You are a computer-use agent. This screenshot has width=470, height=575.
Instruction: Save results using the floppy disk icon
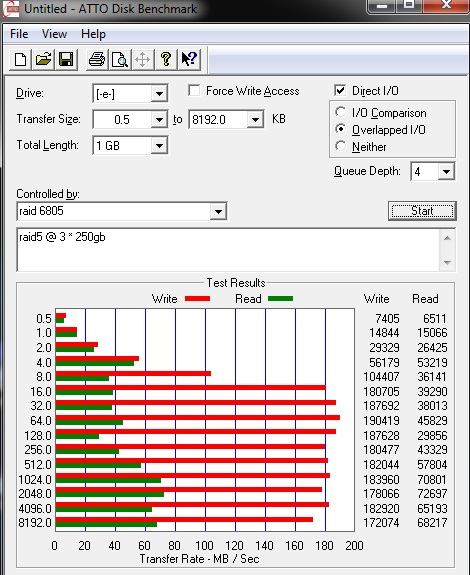(66, 59)
